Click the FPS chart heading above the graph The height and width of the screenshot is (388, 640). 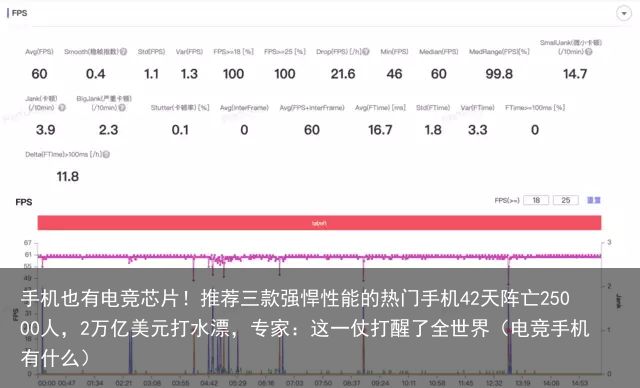[x=24, y=202]
